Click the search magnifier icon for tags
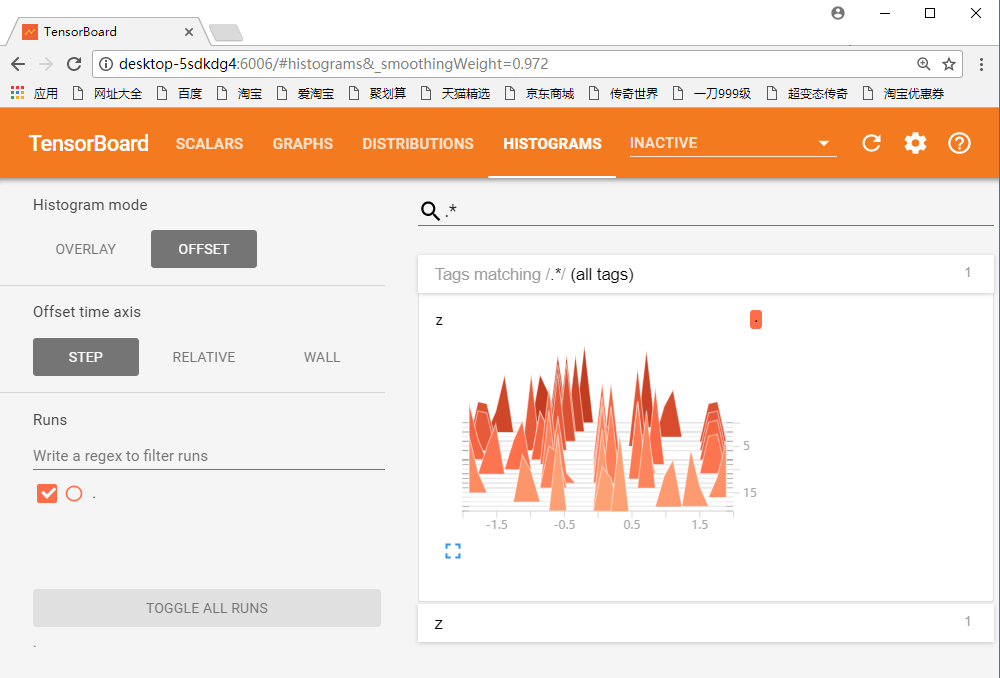The height and width of the screenshot is (678, 1000). pyautogui.click(x=430, y=210)
